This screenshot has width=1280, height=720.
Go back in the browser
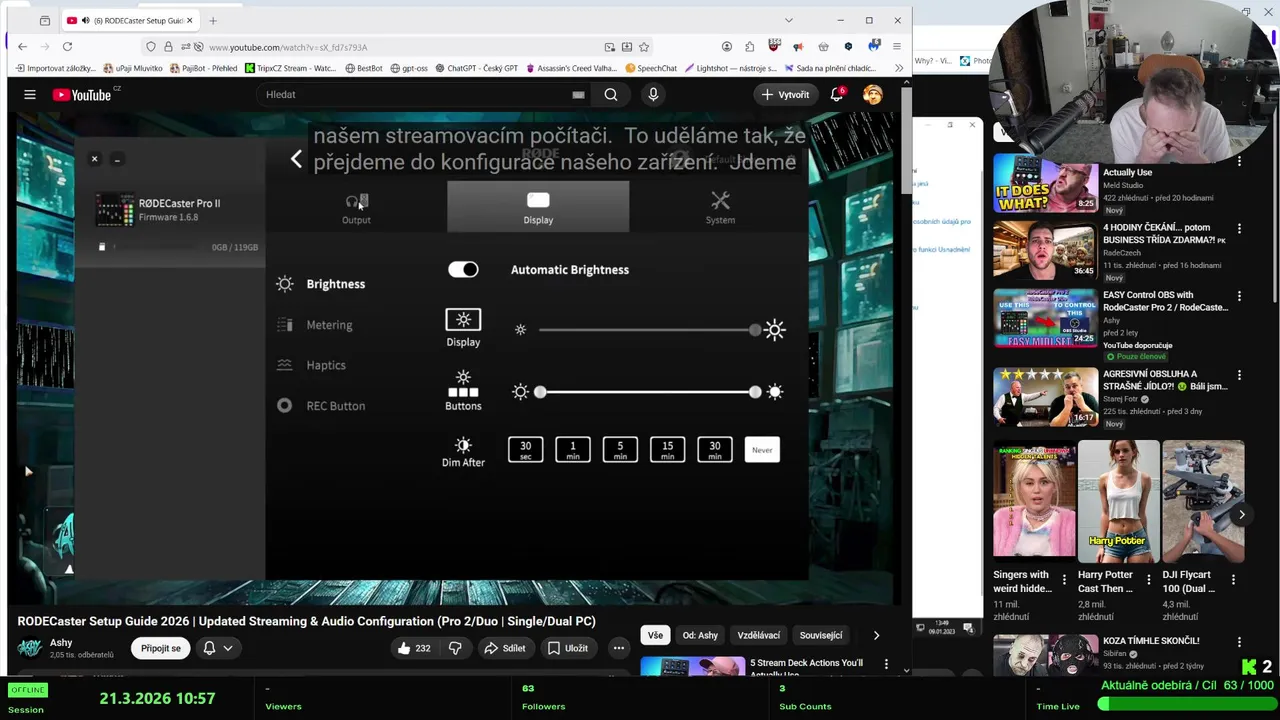[x=22, y=46]
